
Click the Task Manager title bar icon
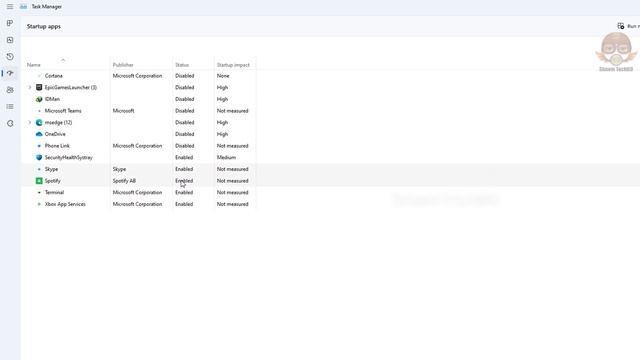(24, 7)
